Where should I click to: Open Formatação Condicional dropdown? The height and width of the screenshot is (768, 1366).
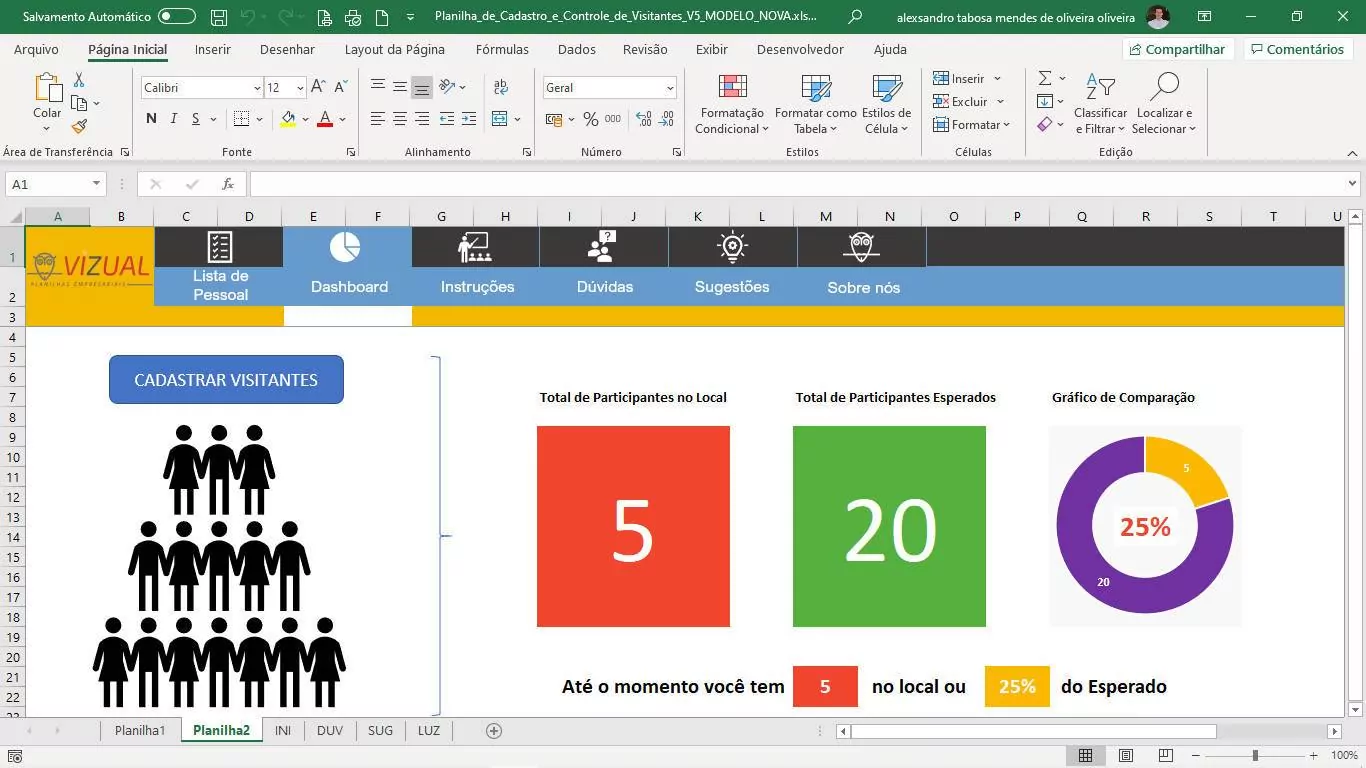click(x=732, y=104)
